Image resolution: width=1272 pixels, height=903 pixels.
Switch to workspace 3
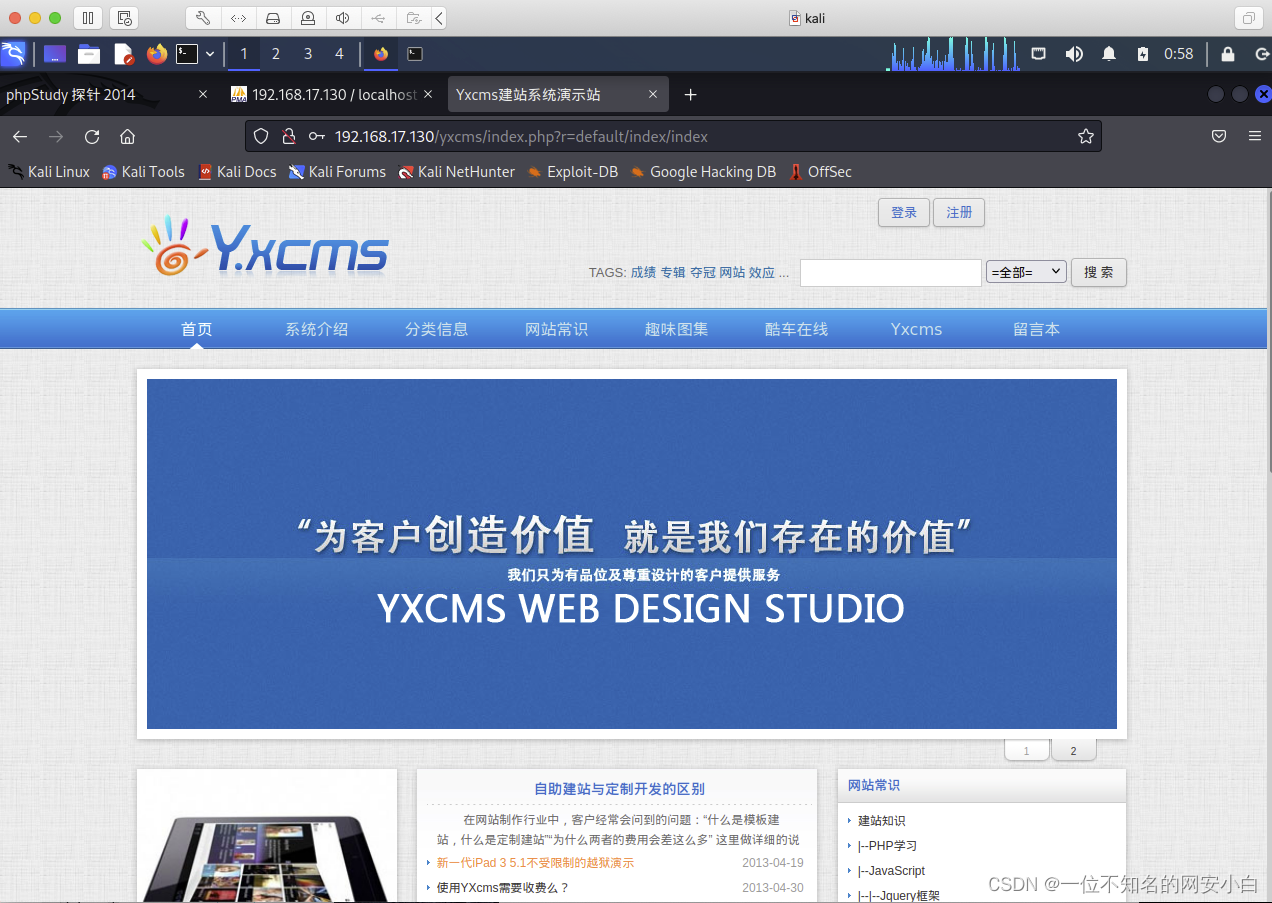tap(308, 54)
